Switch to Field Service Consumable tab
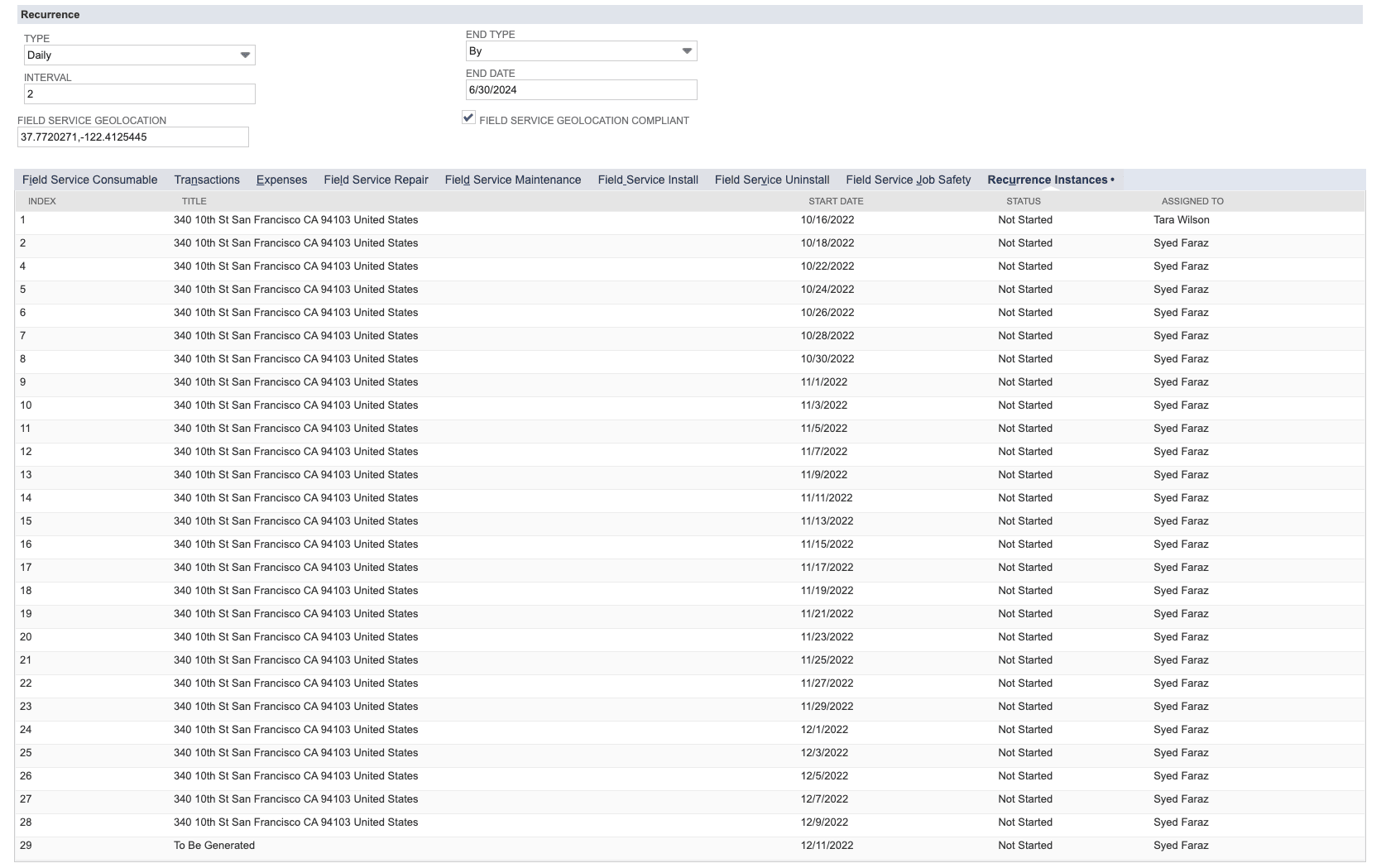 click(89, 180)
